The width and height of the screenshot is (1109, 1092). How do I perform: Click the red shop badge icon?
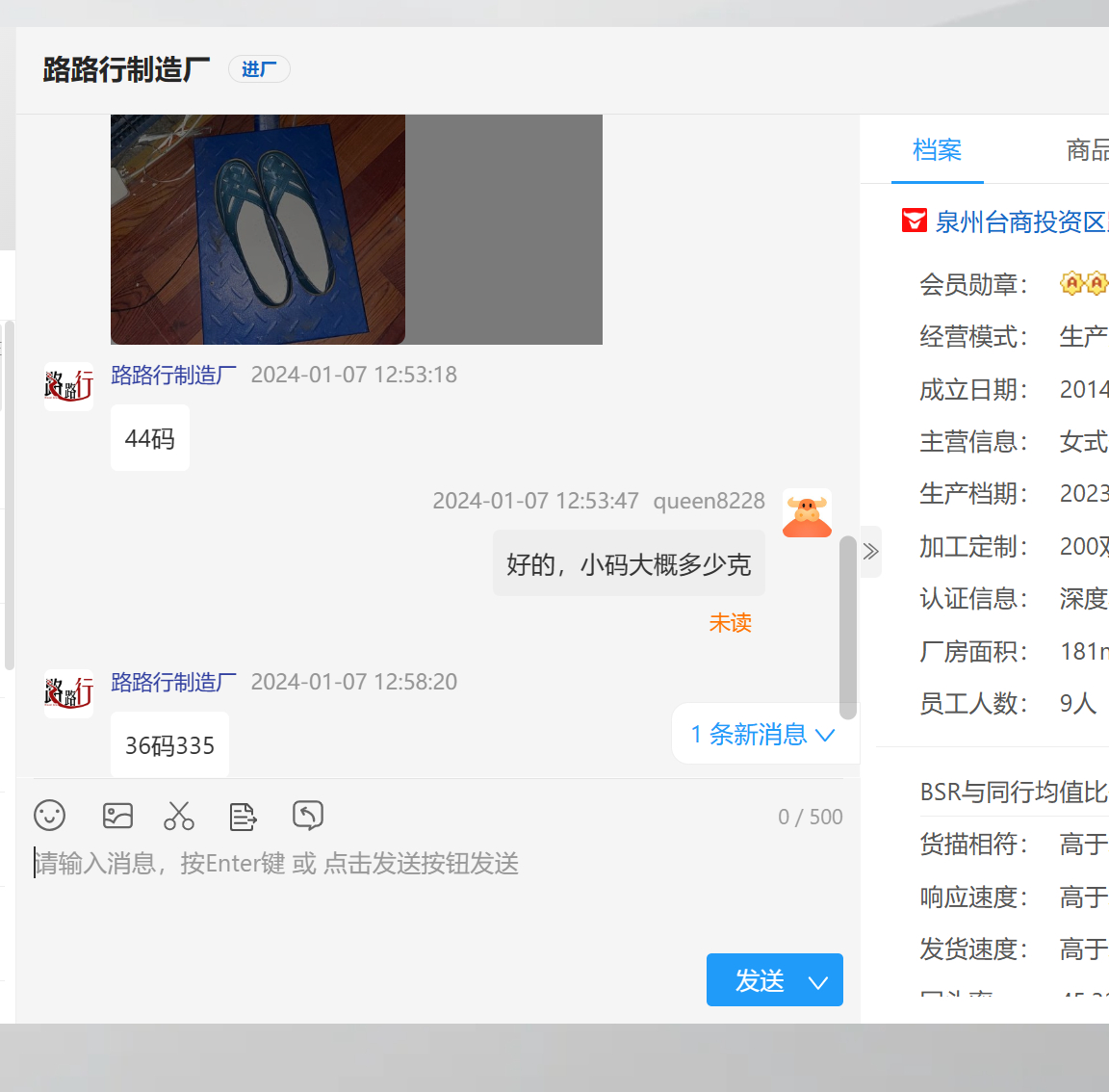click(x=914, y=221)
